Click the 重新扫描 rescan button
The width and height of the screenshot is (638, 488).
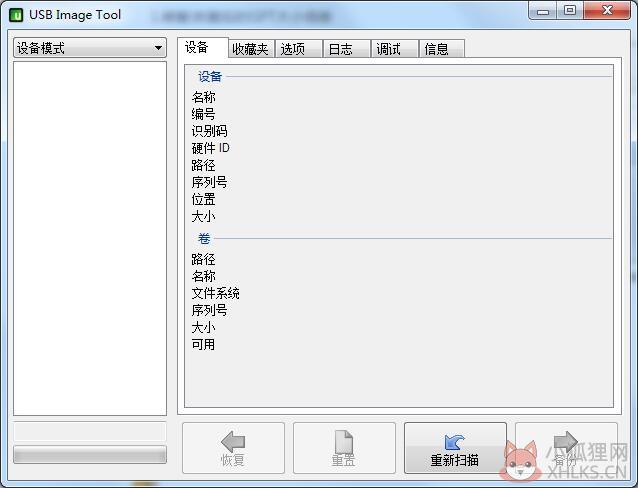coord(455,448)
